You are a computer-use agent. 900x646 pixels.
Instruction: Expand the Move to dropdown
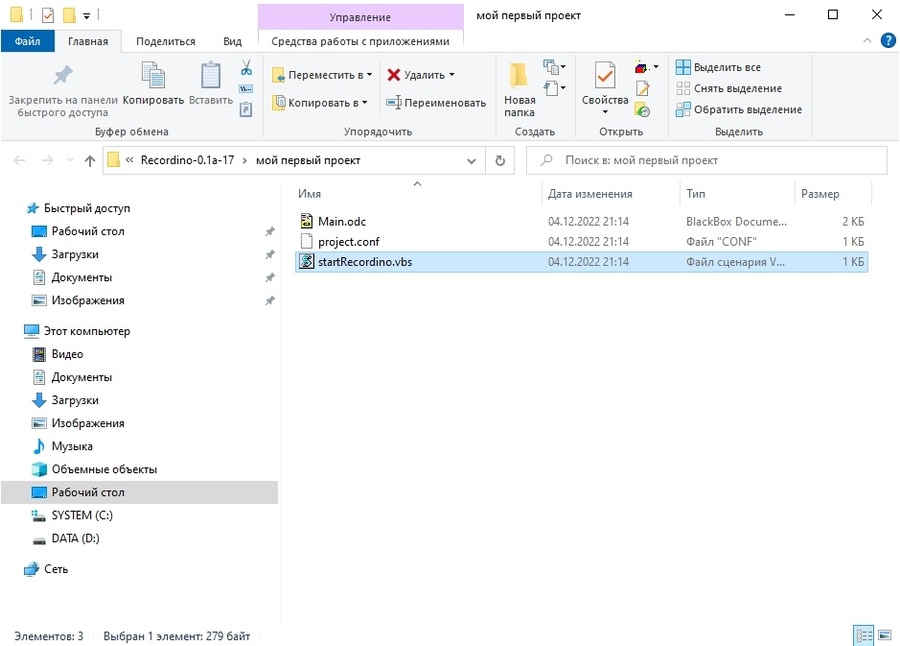coord(322,75)
